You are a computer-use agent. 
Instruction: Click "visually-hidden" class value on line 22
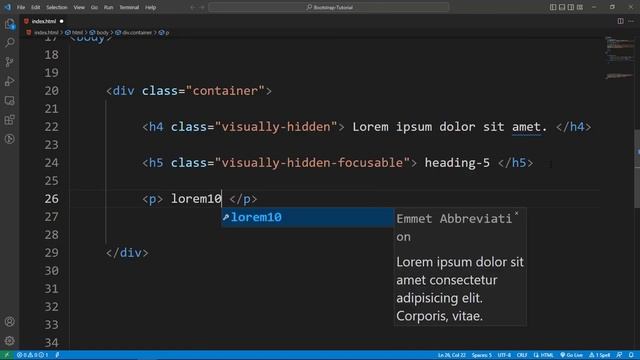276,127
